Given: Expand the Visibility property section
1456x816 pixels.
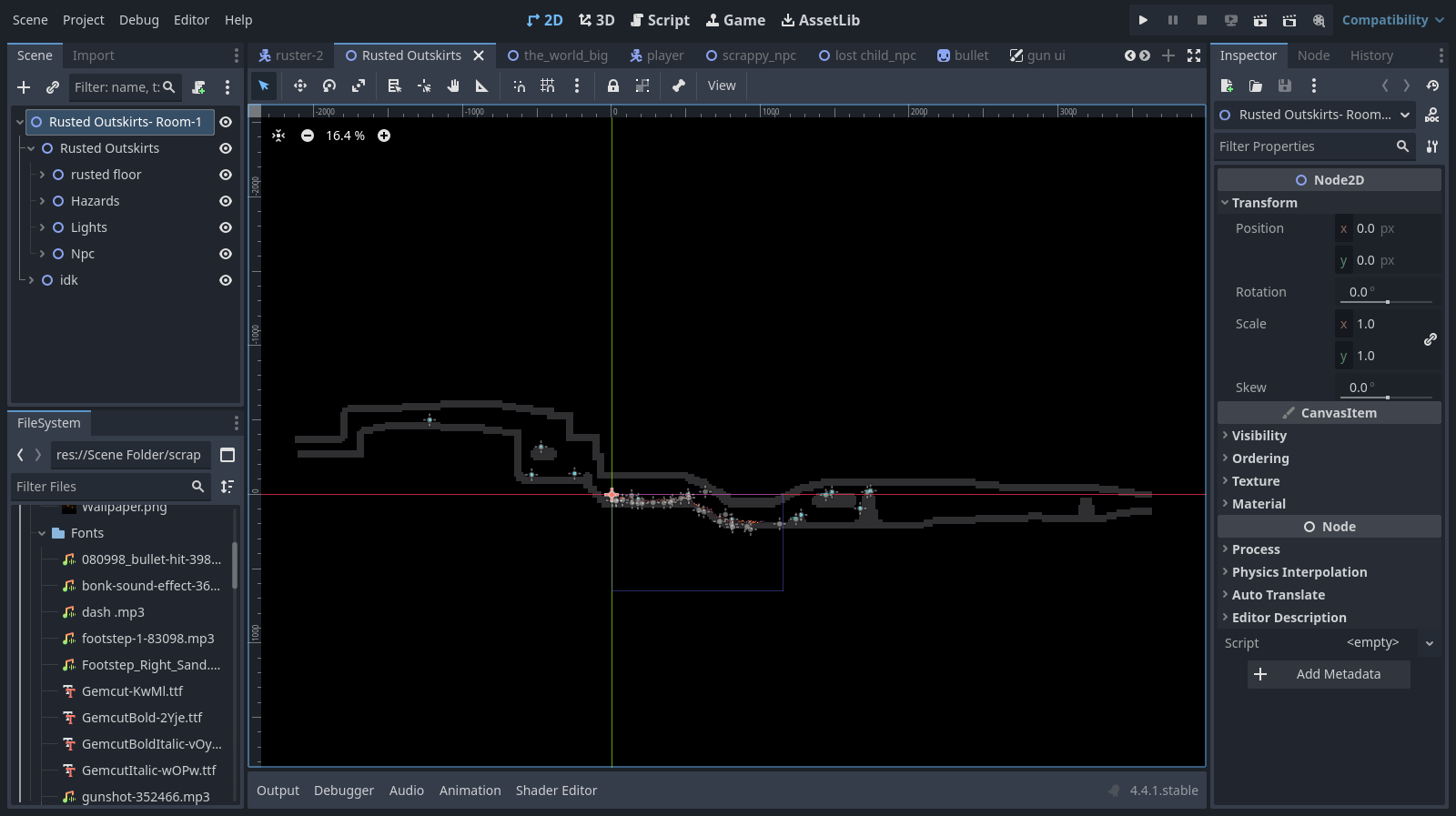Looking at the screenshot, I should (x=1259, y=436).
